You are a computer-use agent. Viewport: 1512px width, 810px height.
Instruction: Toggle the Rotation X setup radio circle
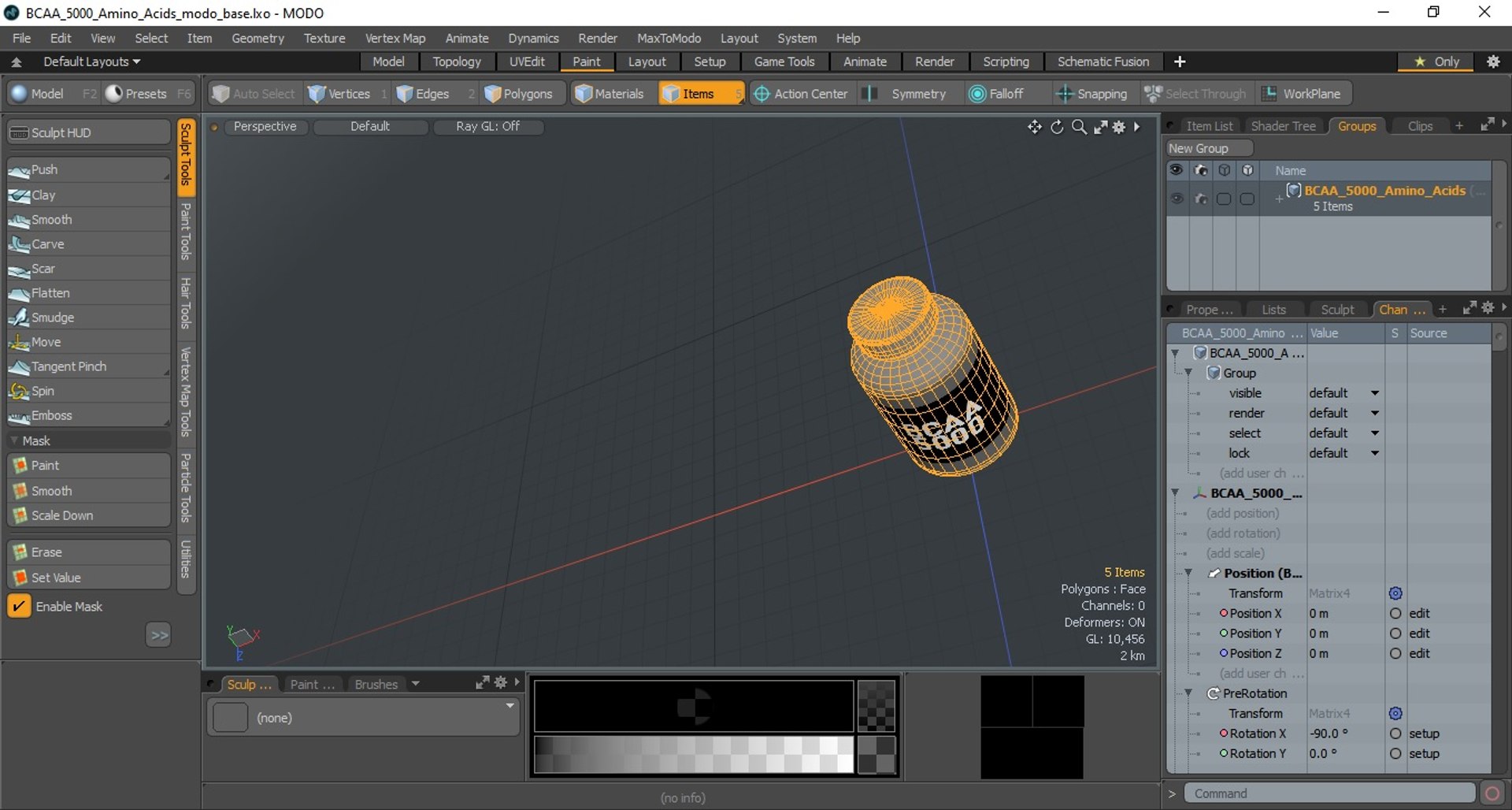click(x=1395, y=734)
